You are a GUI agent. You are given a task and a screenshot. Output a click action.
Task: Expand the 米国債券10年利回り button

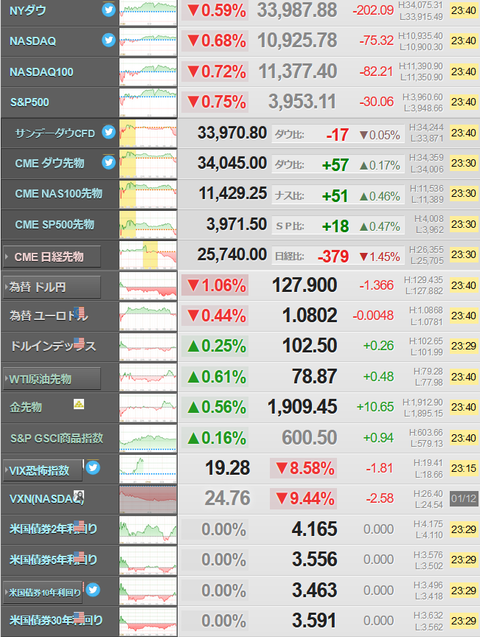click(x=43, y=592)
